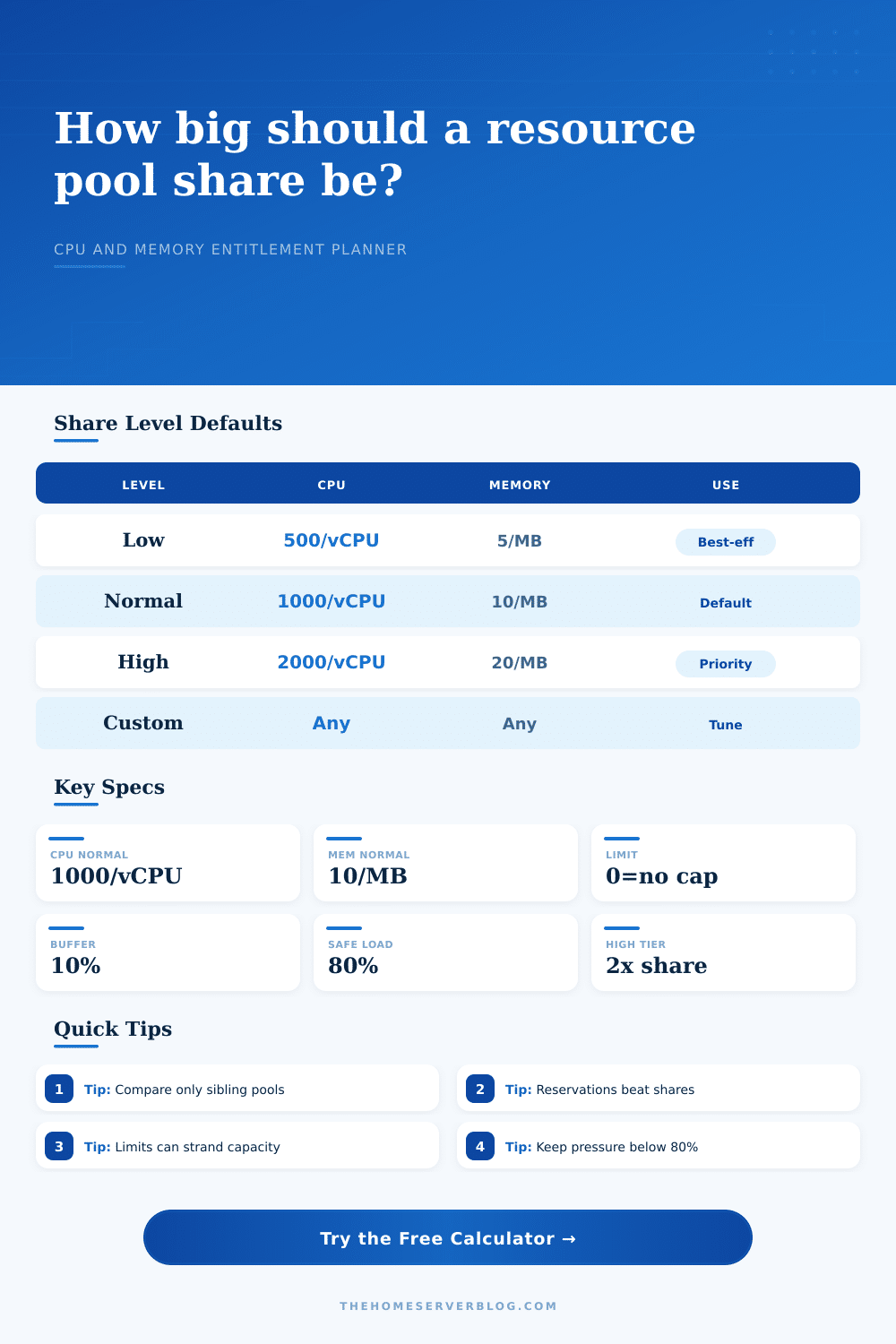896x1344 pixels.
Task: Open the HIGH TIER 2x share card
Action: click(723, 952)
